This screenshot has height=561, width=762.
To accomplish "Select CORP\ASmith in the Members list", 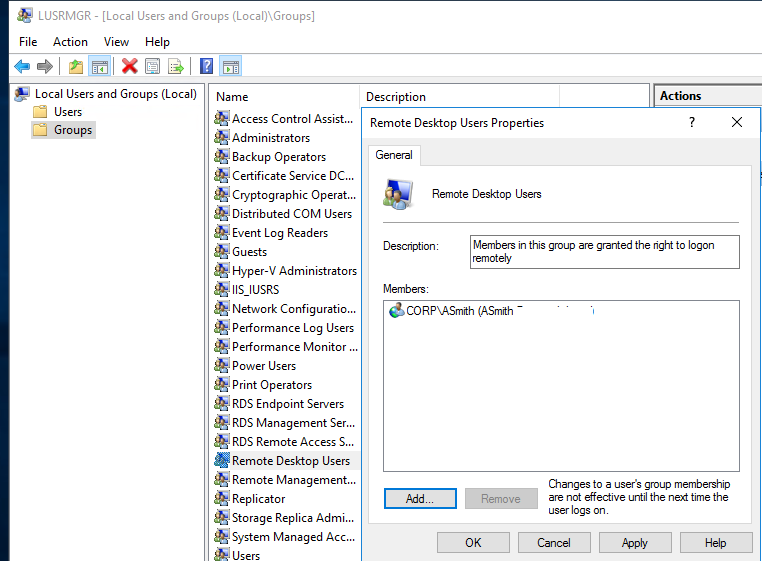I will pos(459,311).
